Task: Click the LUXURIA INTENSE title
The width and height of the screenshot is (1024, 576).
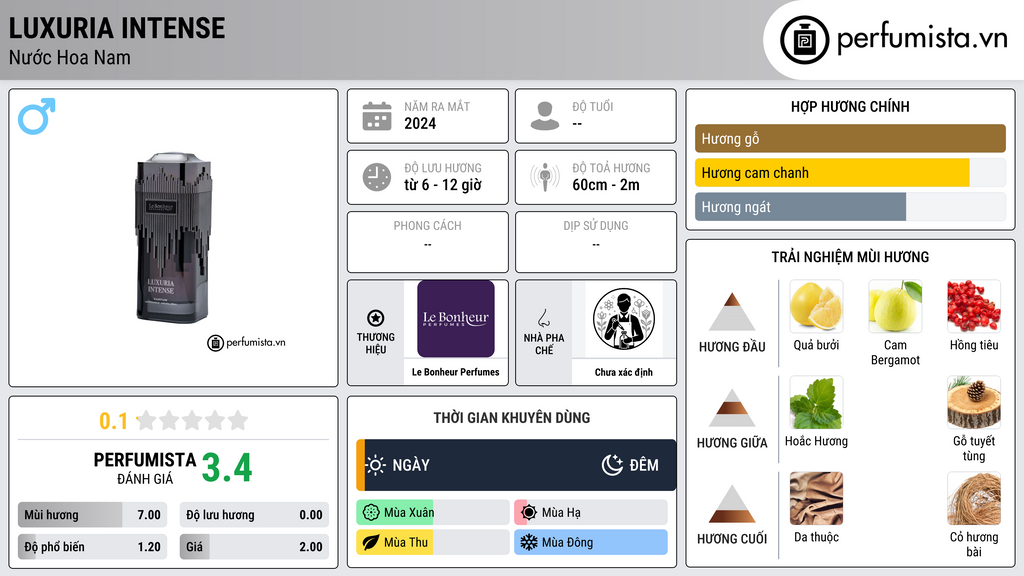Action: [117, 28]
